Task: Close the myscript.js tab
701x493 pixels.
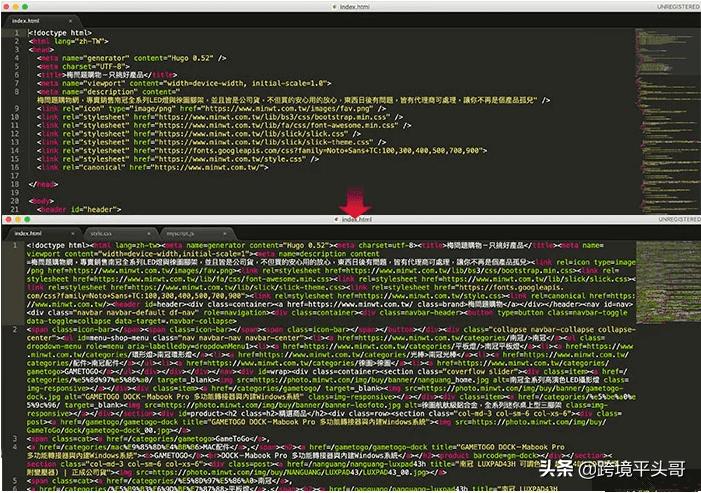Action: pos(225,233)
